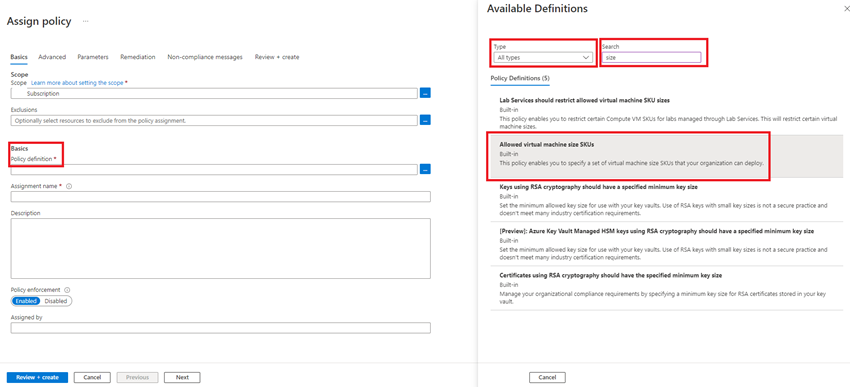This screenshot has width=850, height=387.
Task: Click the Assignment name input field
Action: 221,196
